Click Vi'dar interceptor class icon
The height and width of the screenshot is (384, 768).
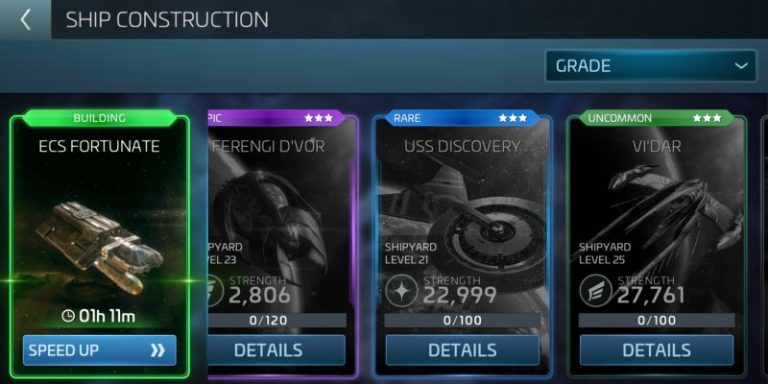(596, 290)
